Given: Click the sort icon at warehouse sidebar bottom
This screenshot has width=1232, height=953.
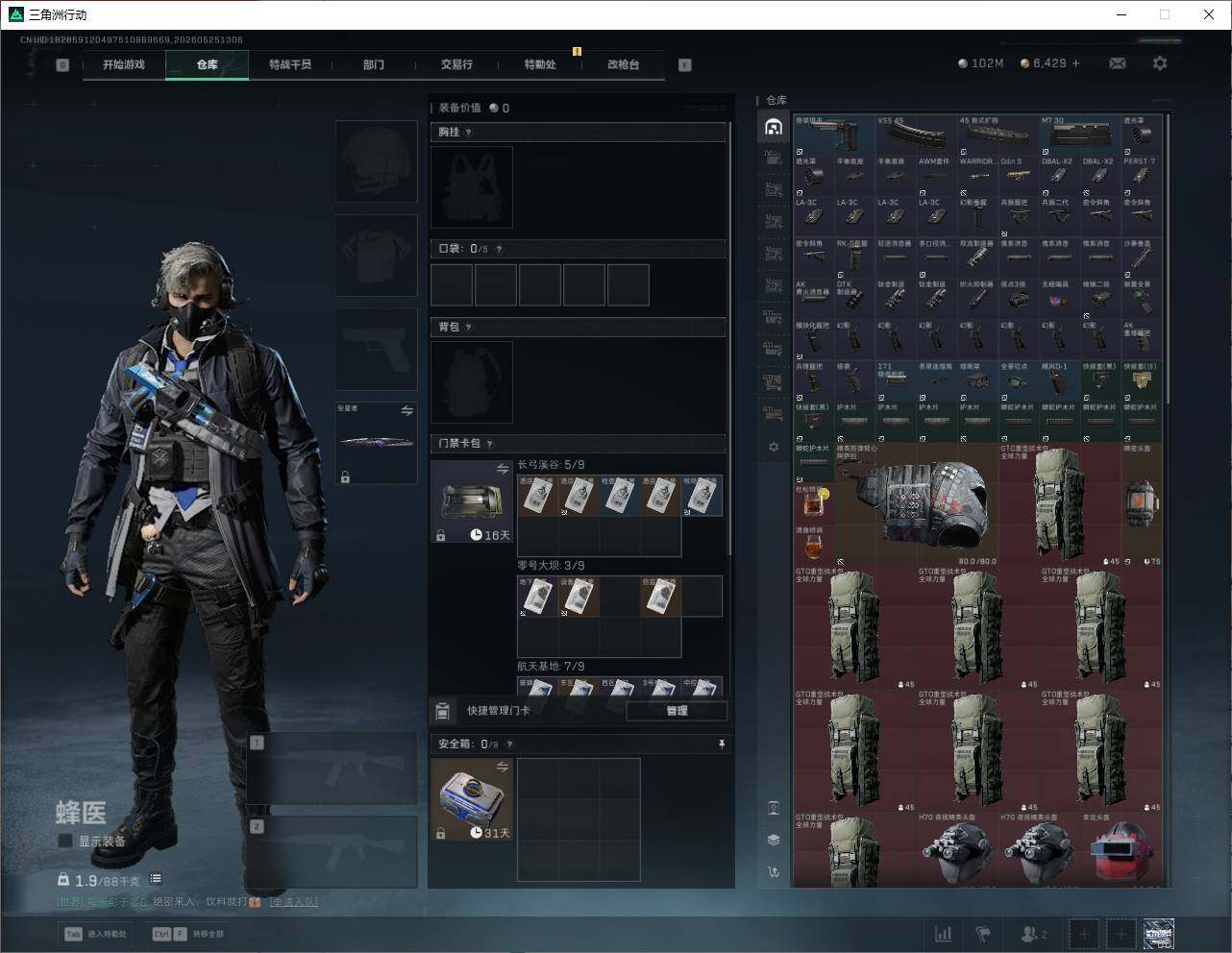Looking at the screenshot, I should coord(774,871).
